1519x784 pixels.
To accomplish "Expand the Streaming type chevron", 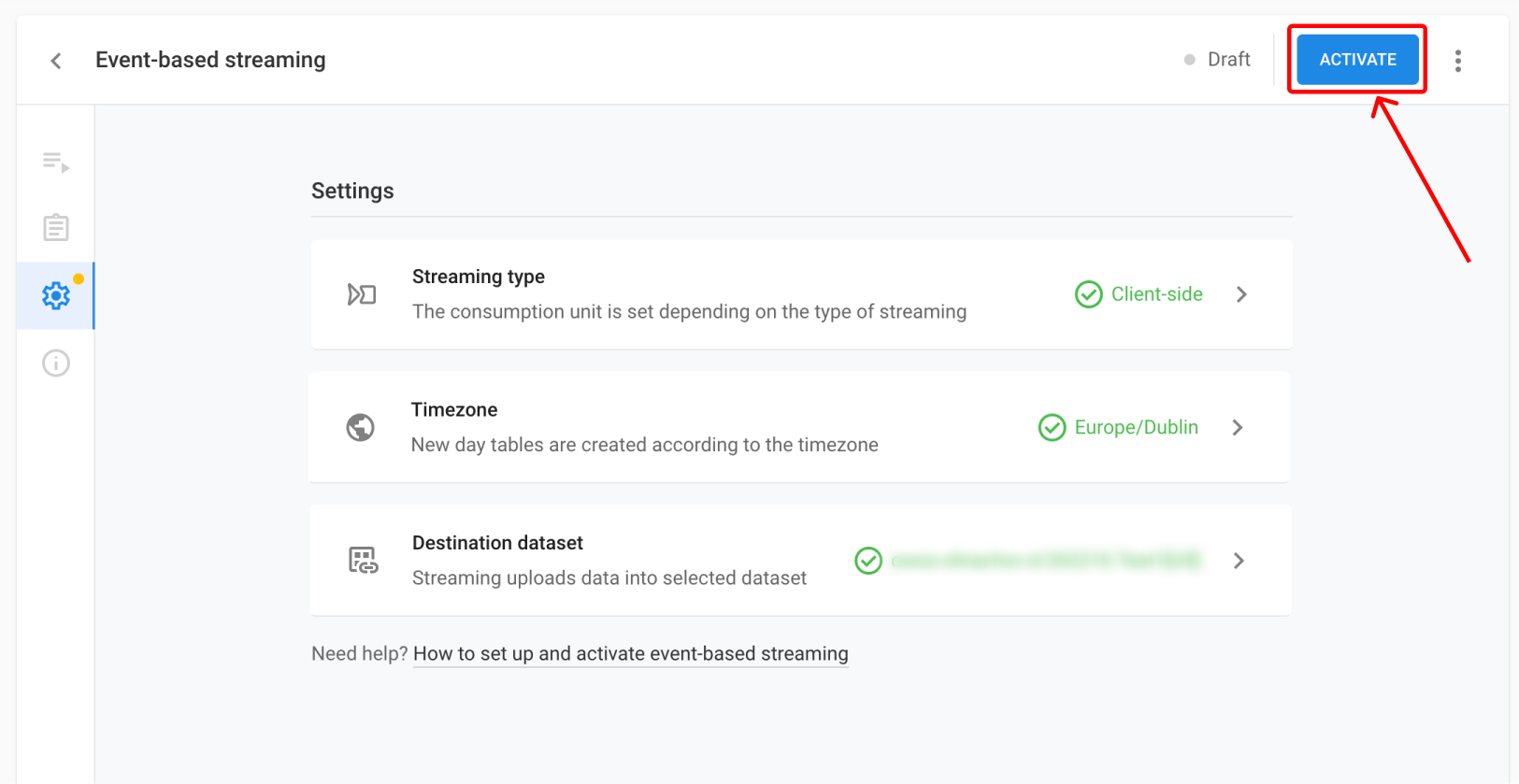I will point(1241,294).
